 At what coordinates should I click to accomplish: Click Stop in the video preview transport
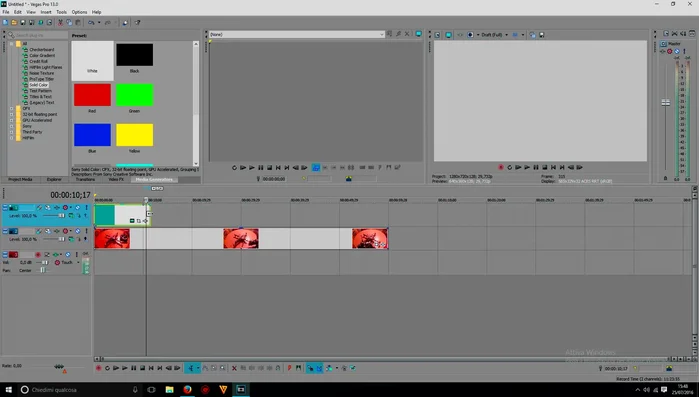(545, 168)
